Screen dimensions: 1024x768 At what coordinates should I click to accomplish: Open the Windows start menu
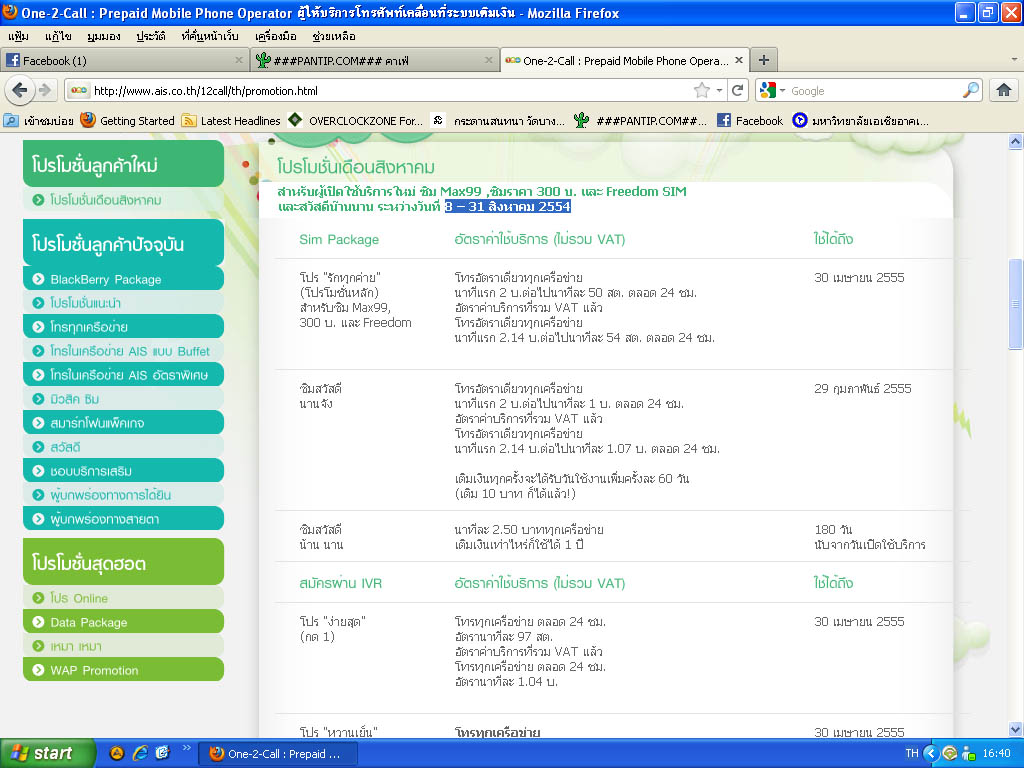tap(47, 753)
